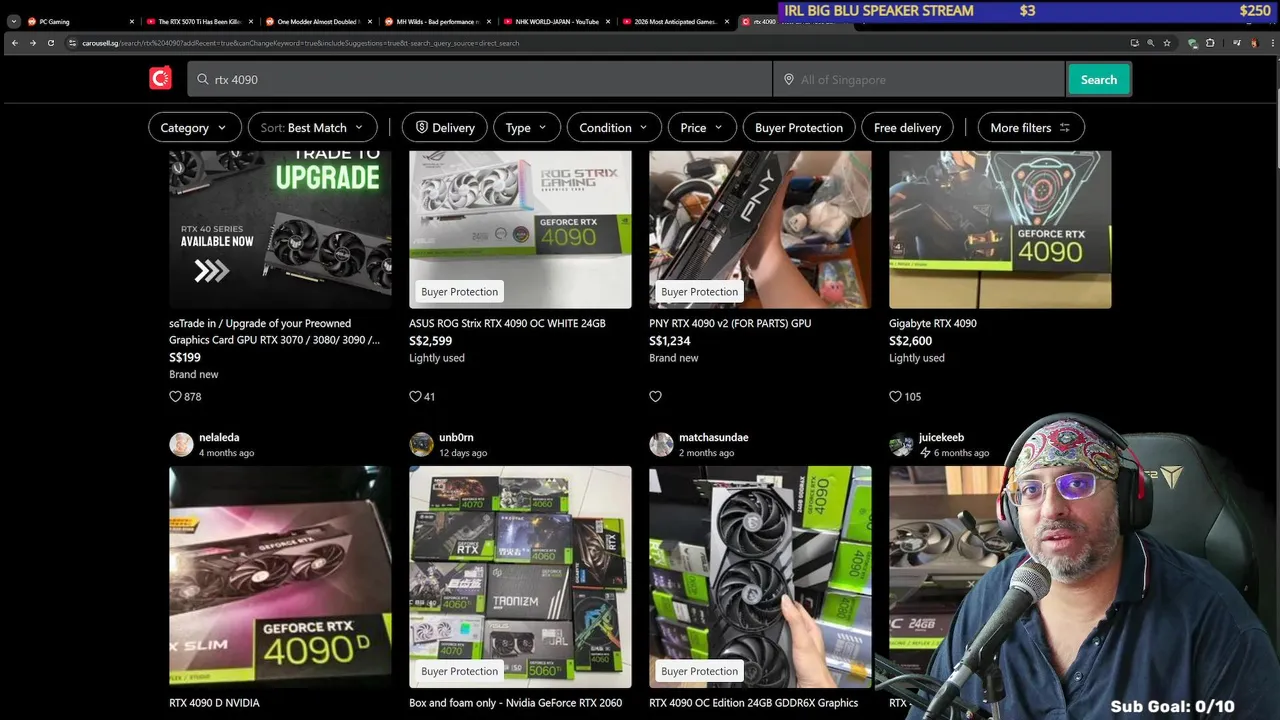Image resolution: width=1280 pixels, height=720 pixels.
Task: Like the Gigabyte RTX 4090 listing heart
Action: (x=895, y=396)
